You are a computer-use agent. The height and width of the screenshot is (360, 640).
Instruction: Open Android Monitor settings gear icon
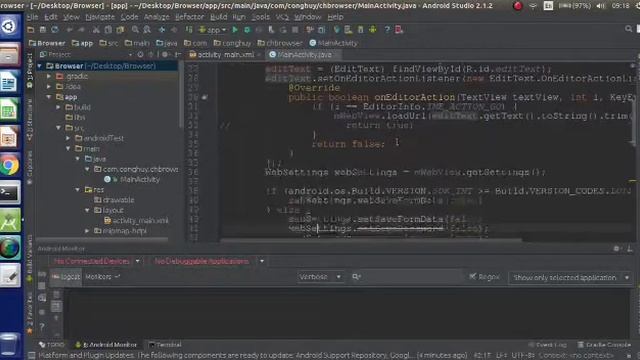coord(617,249)
